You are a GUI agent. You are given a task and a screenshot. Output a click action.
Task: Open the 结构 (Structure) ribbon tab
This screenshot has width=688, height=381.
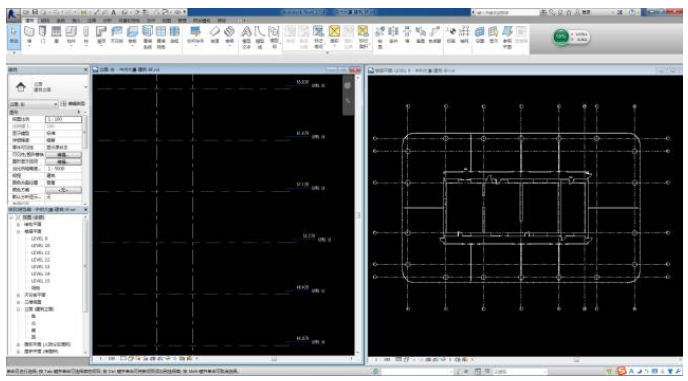point(45,20)
